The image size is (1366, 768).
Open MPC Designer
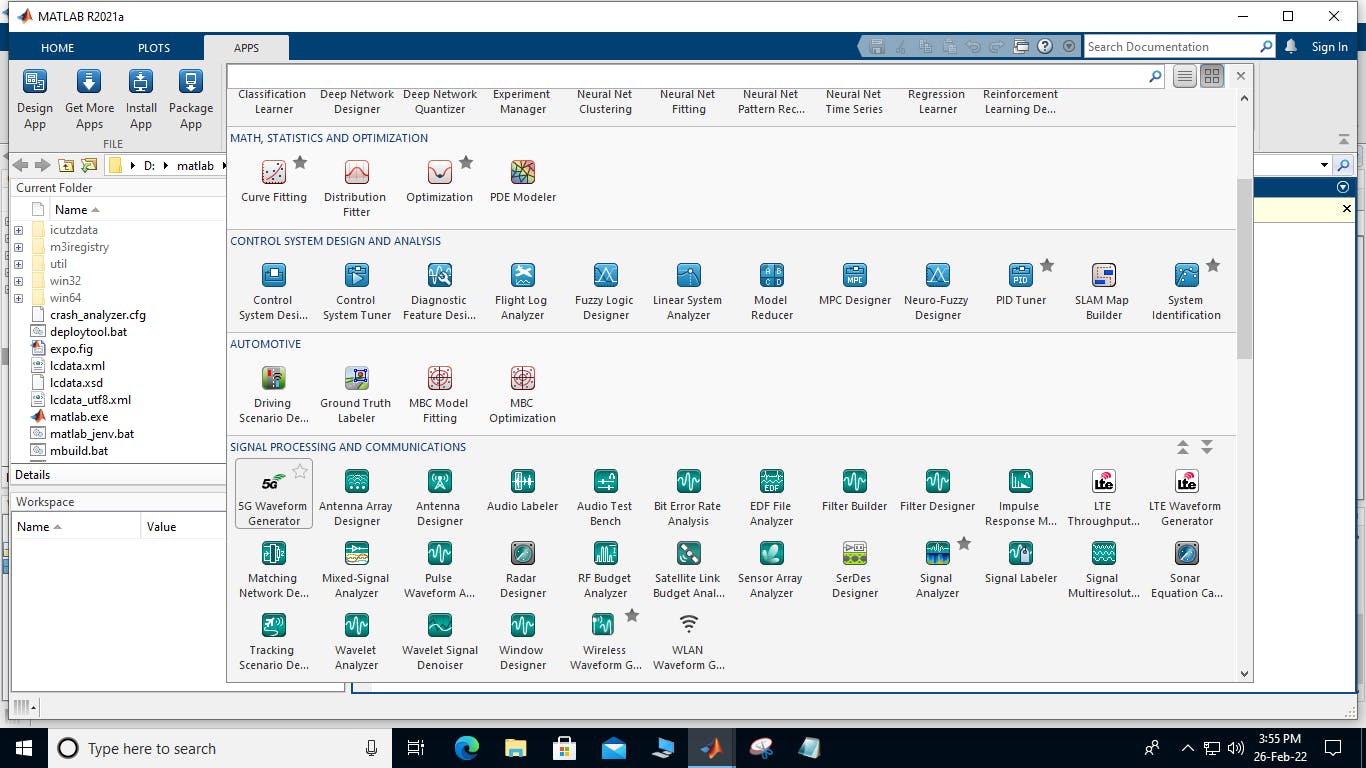coord(854,283)
